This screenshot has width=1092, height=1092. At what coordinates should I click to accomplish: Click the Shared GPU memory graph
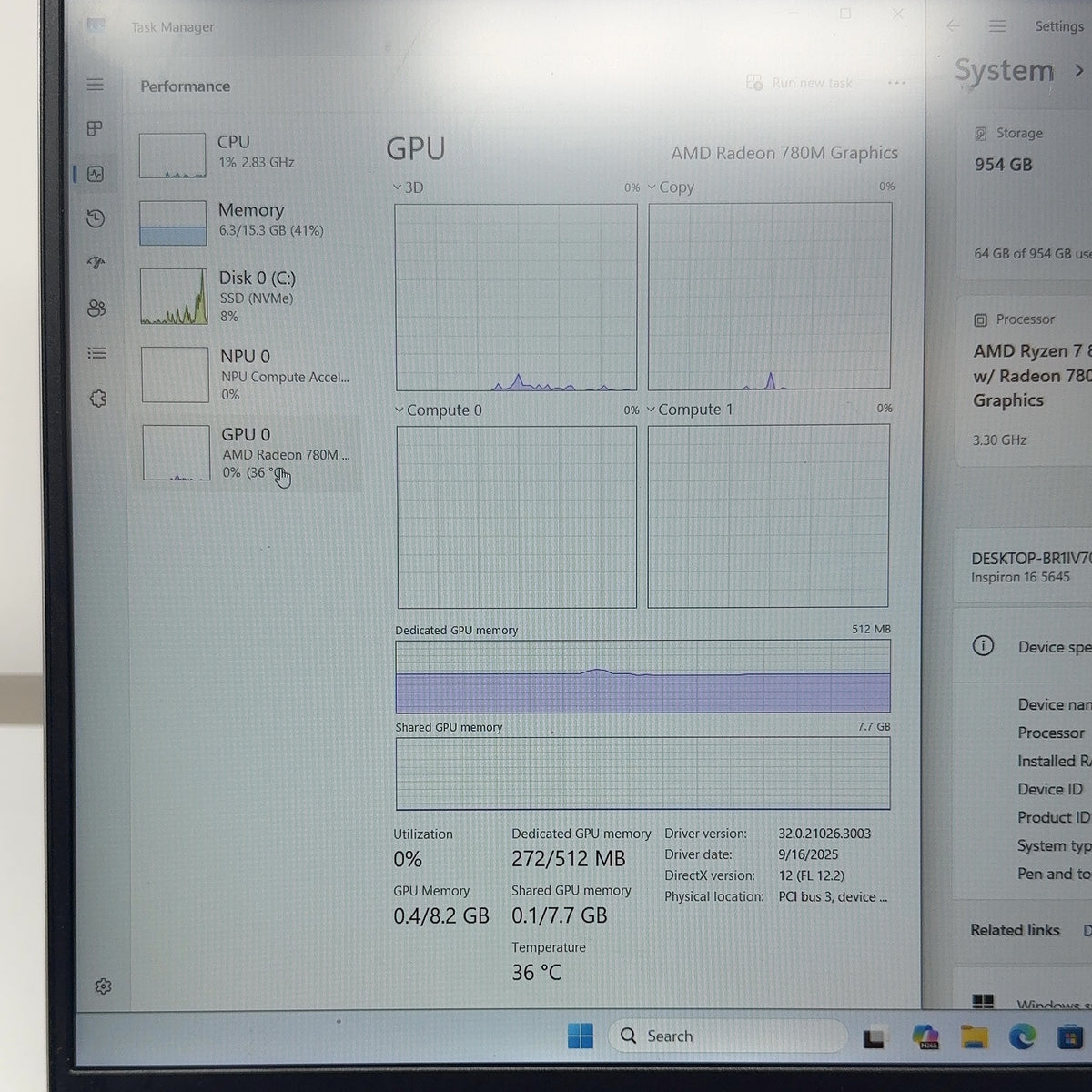click(642, 773)
